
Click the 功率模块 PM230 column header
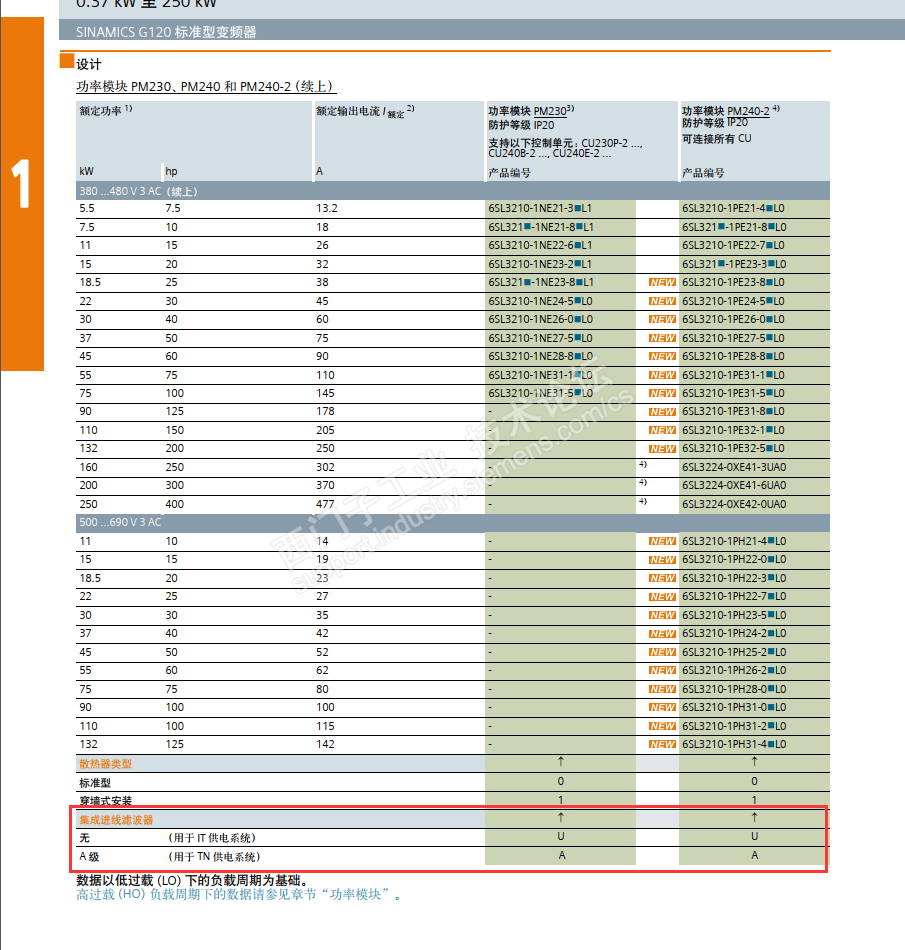tap(582, 141)
